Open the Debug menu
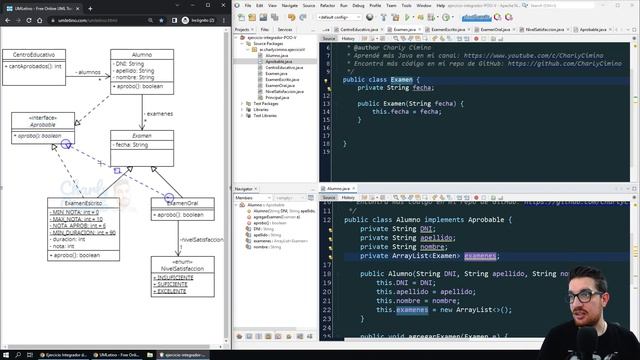Image resolution: width=640 pixels, height=360 pixels. 358,6
